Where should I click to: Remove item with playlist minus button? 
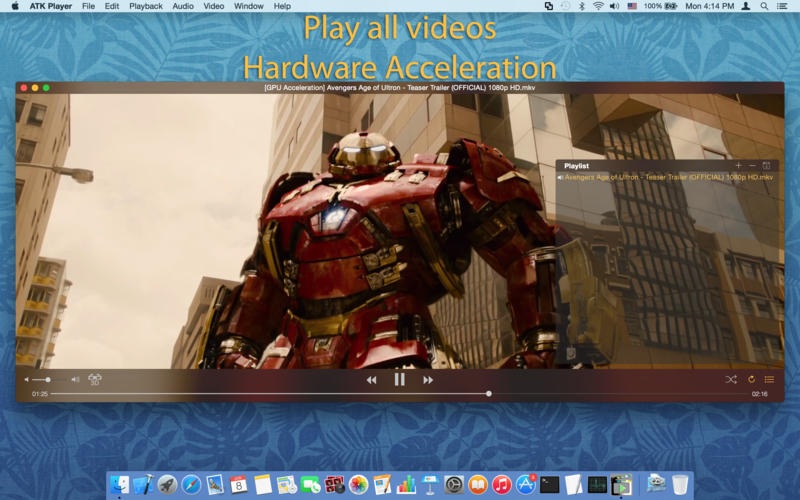[x=752, y=165]
